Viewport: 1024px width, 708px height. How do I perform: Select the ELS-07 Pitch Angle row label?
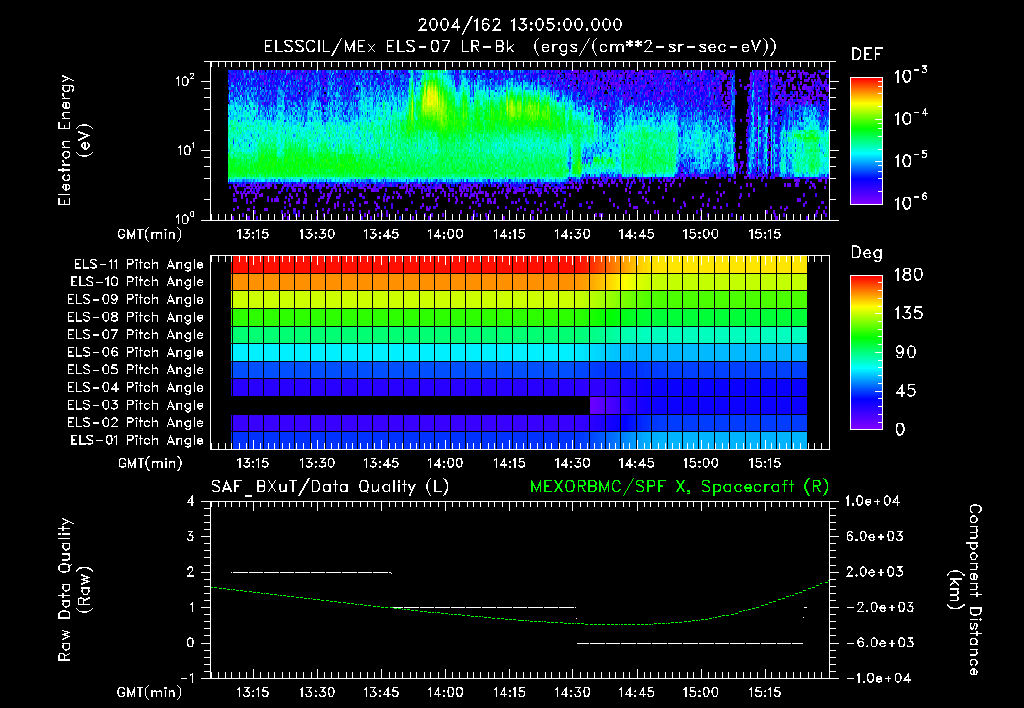[136, 334]
